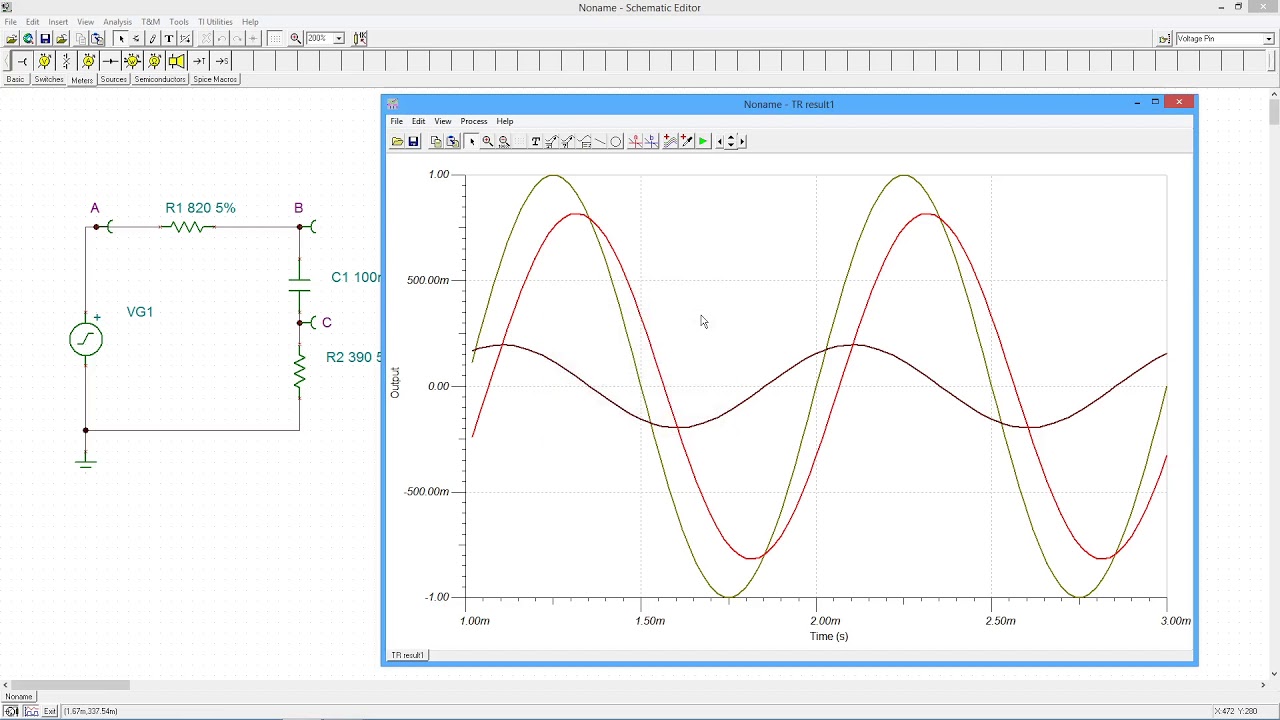Click the Time (s) axis label

click(x=829, y=636)
